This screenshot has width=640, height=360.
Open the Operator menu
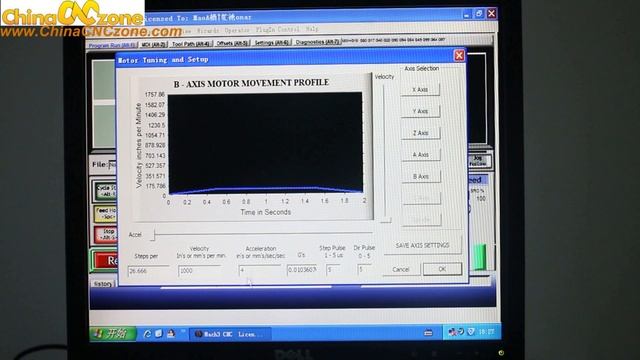coord(237,30)
